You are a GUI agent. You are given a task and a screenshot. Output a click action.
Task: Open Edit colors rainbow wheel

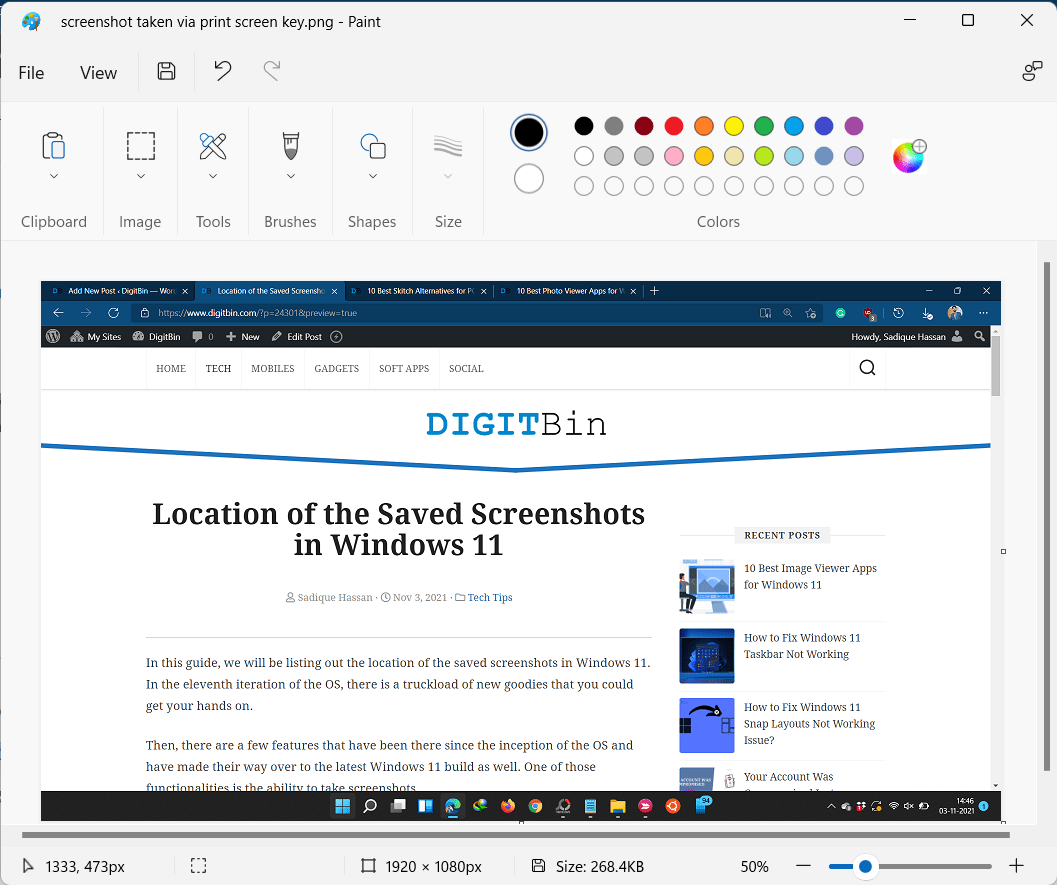point(909,157)
